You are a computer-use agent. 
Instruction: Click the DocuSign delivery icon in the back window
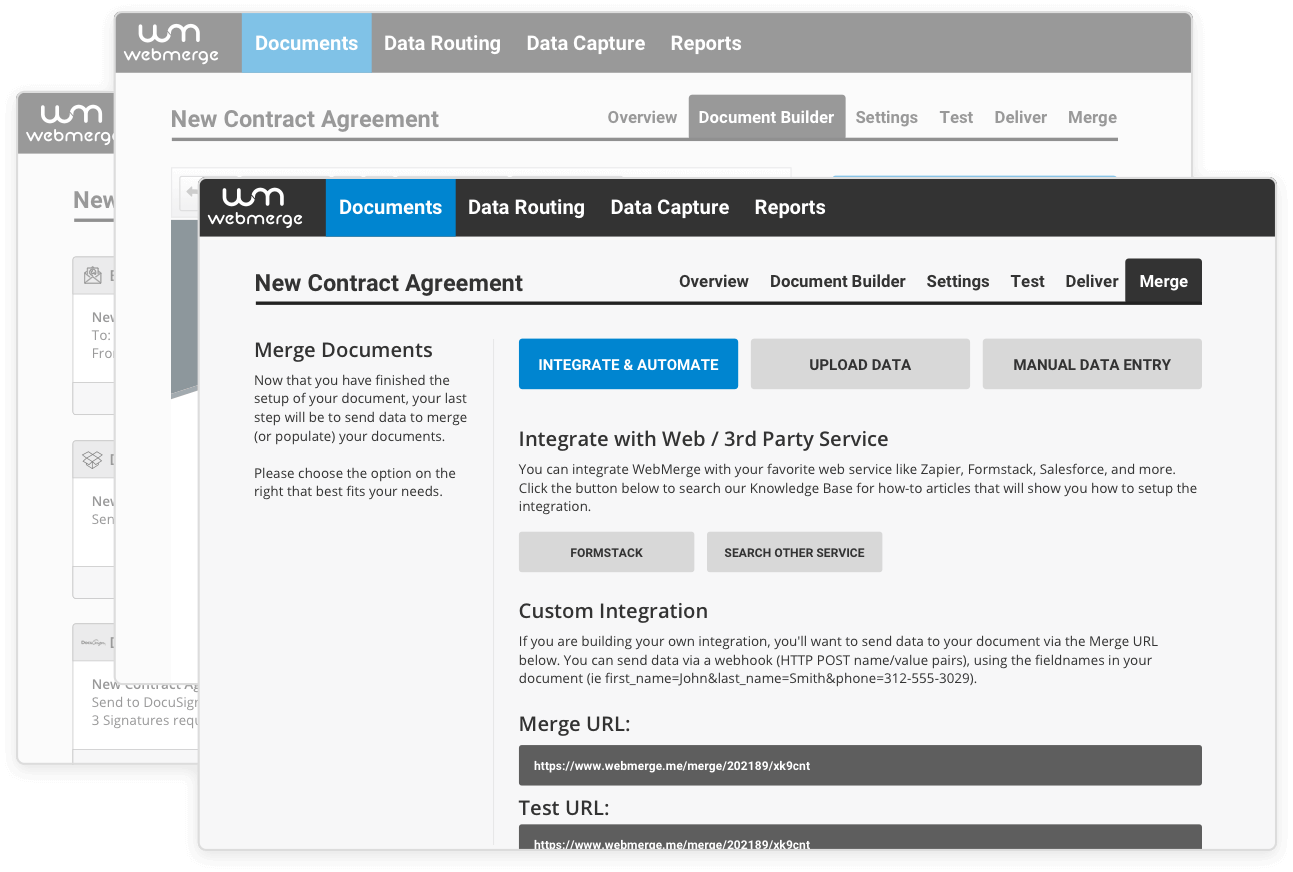(x=93, y=642)
